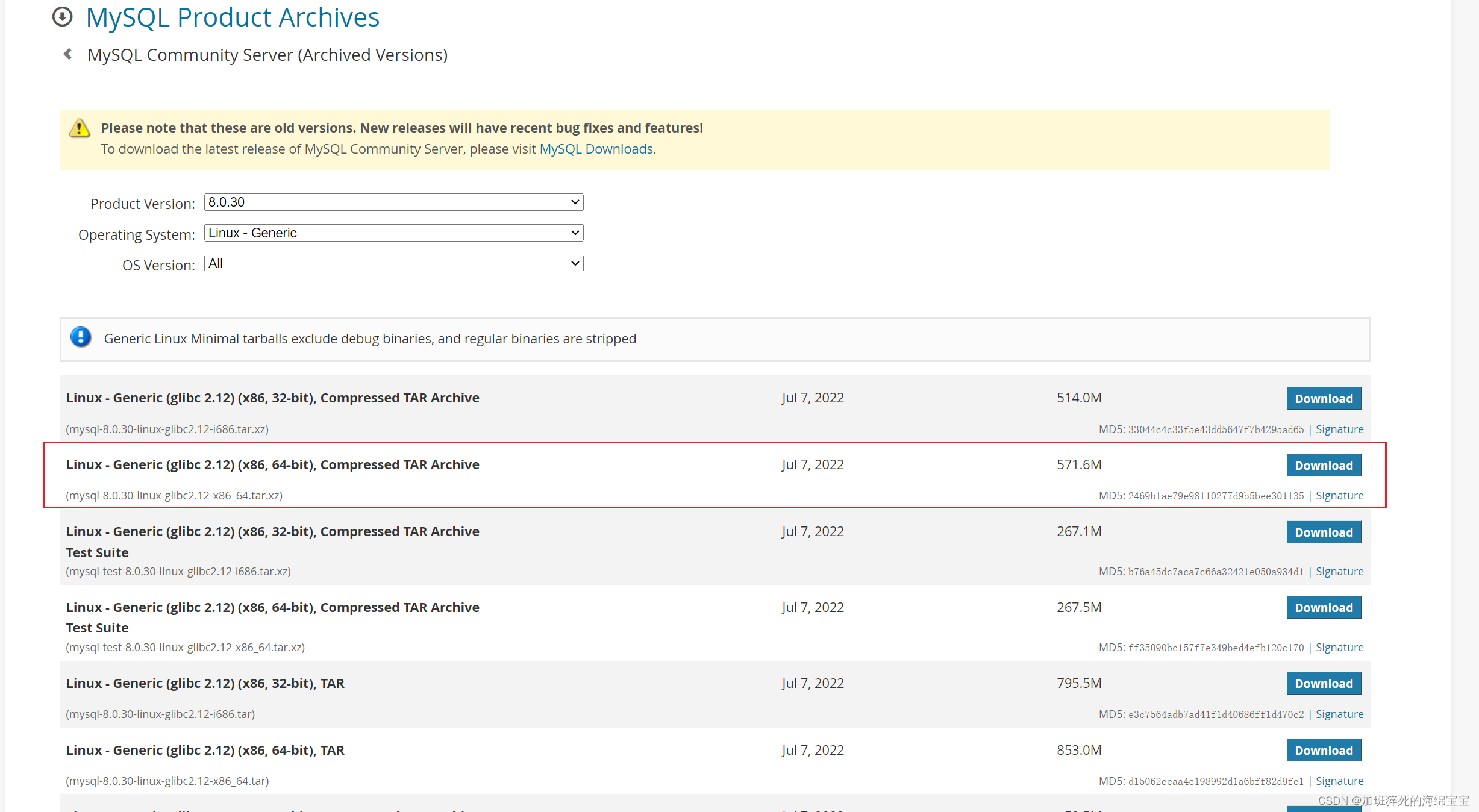The width and height of the screenshot is (1479, 812).
Task: Click the yellow warning triangle icon
Action: pos(80,128)
